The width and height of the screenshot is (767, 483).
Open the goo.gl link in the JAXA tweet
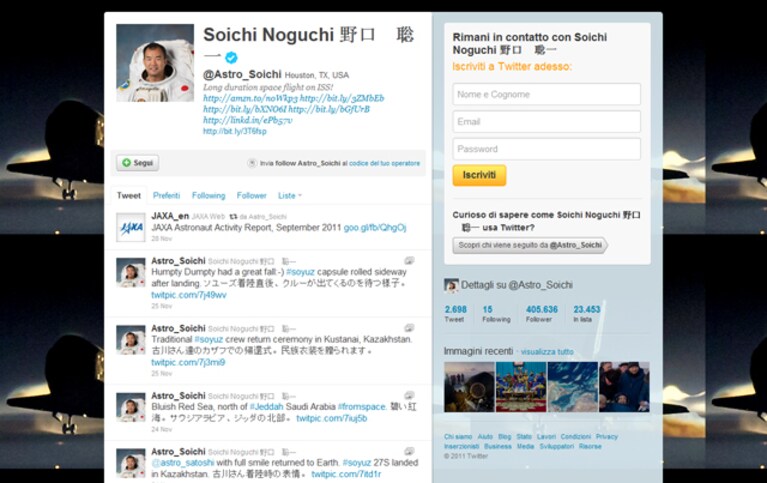(375, 228)
